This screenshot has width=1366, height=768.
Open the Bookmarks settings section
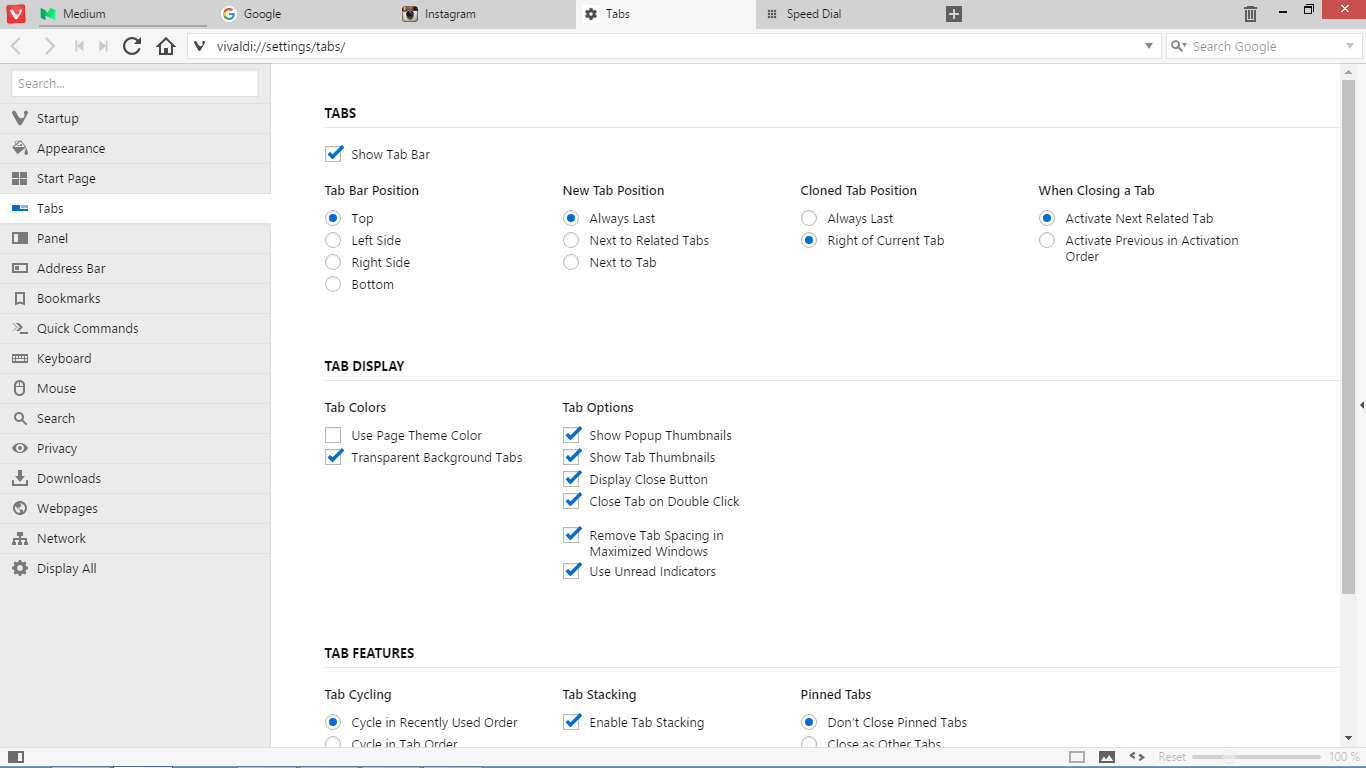[69, 298]
